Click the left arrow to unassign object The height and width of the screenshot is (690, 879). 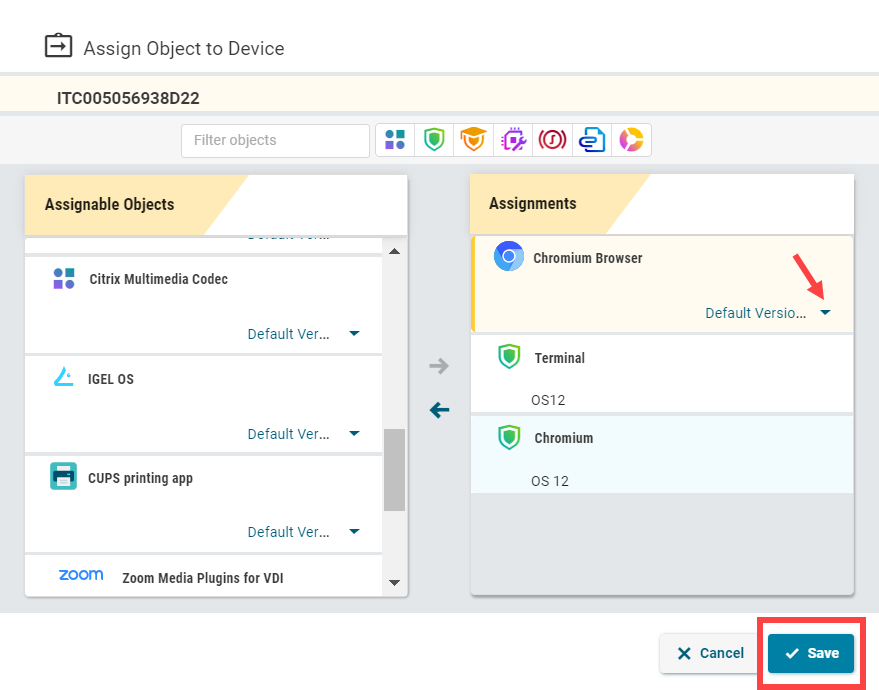[439, 410]
